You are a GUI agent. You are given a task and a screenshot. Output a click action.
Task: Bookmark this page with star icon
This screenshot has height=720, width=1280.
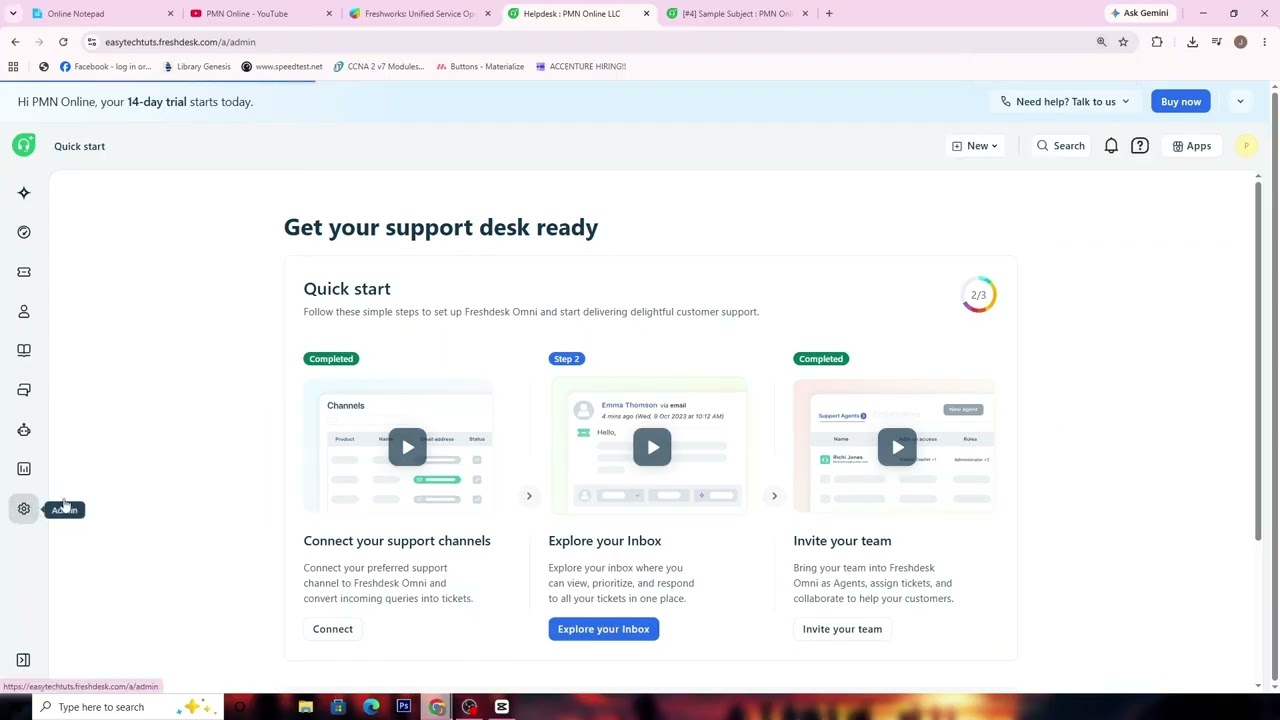tap(1123, 42)
